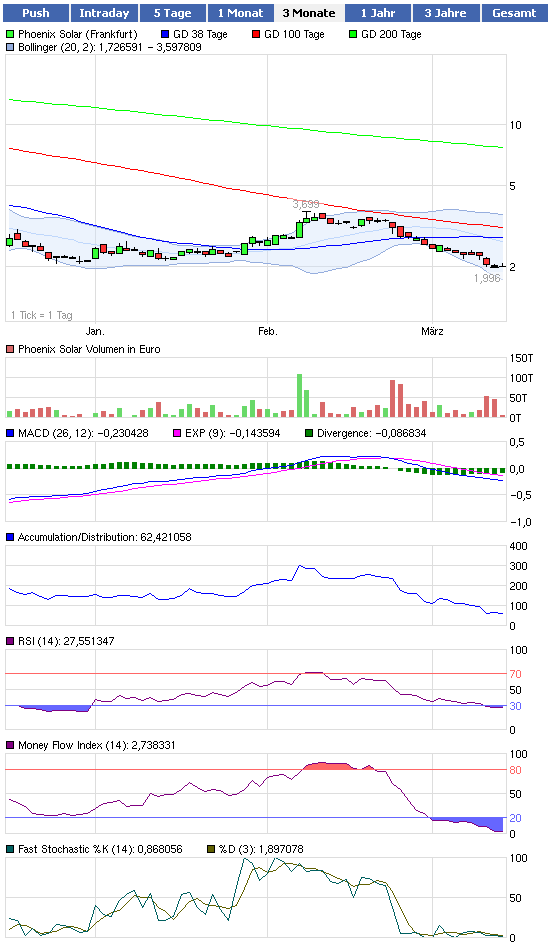Screen dimensions: 550x949
Task: Click the low price label '1,996'
Action: pyautogui.click(x=487, y=278)
